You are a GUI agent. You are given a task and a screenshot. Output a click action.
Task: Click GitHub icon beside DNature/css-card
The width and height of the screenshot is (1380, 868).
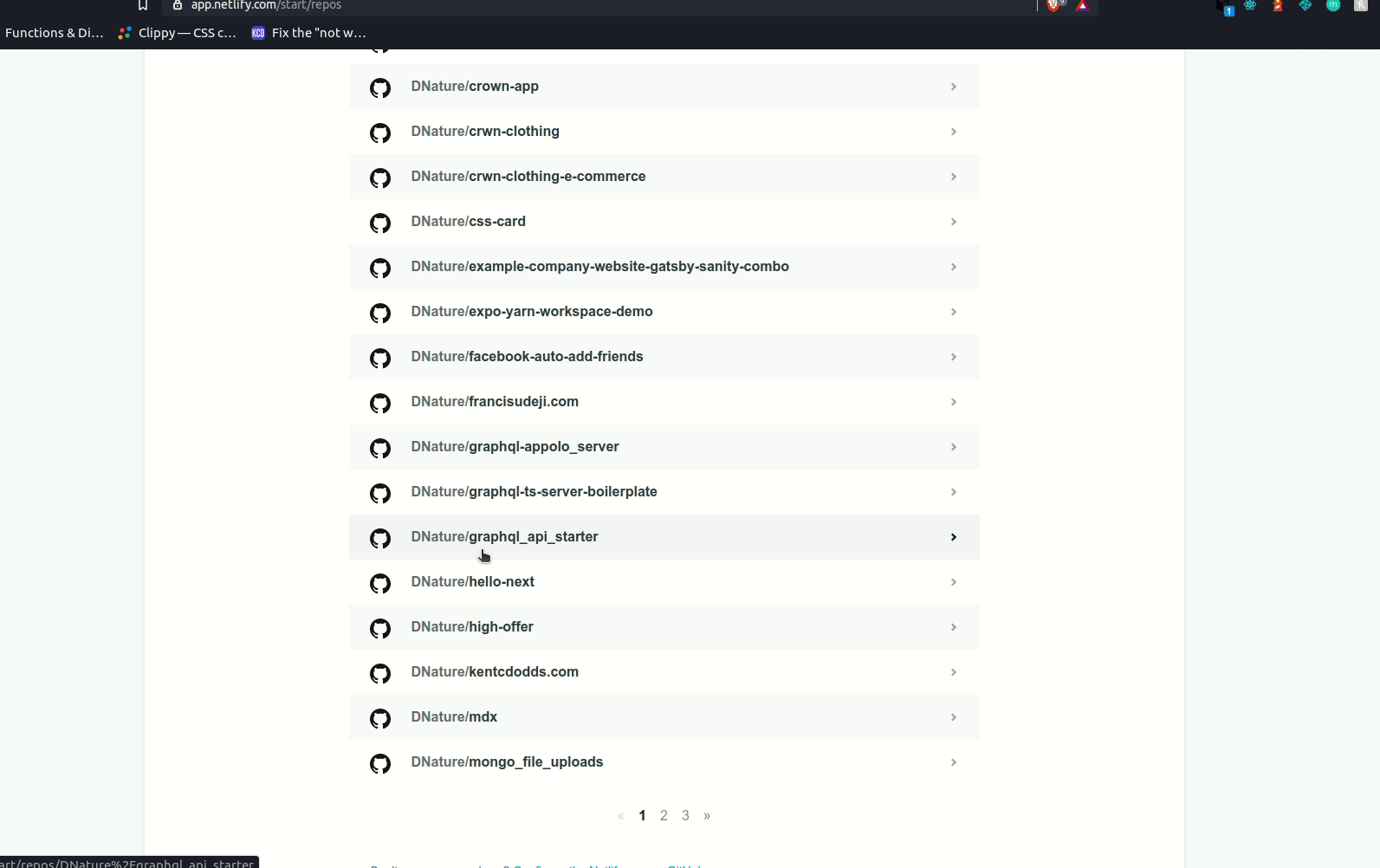pos(380,223)
